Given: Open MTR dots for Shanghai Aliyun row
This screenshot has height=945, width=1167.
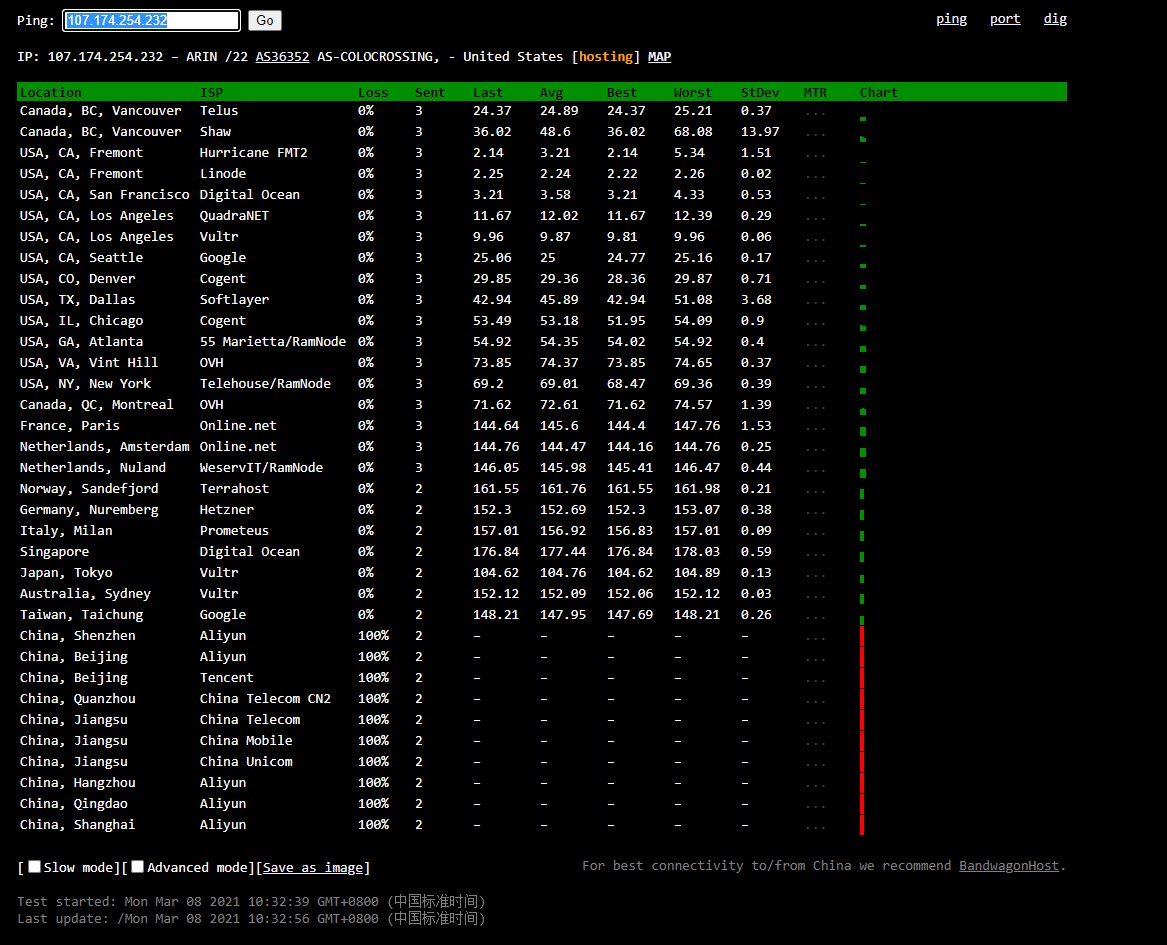Looking at the screenshot, I should click(815, 826).
